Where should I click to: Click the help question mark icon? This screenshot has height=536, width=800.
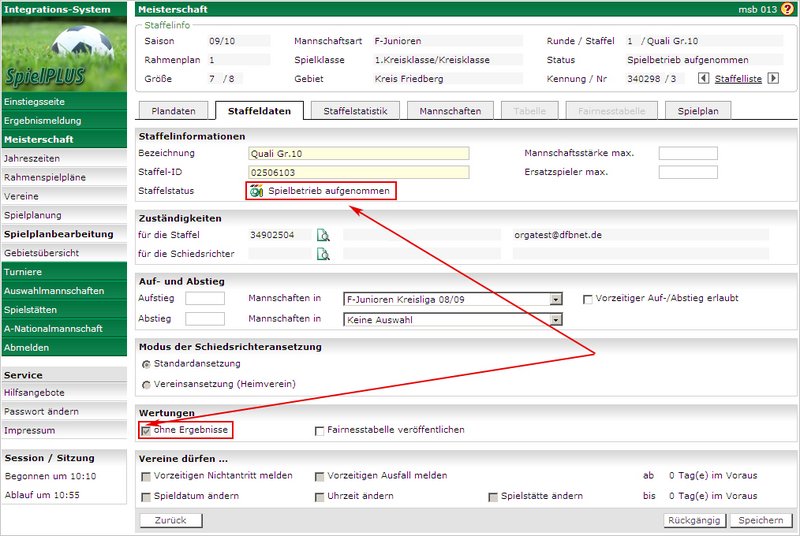(787, 9)
